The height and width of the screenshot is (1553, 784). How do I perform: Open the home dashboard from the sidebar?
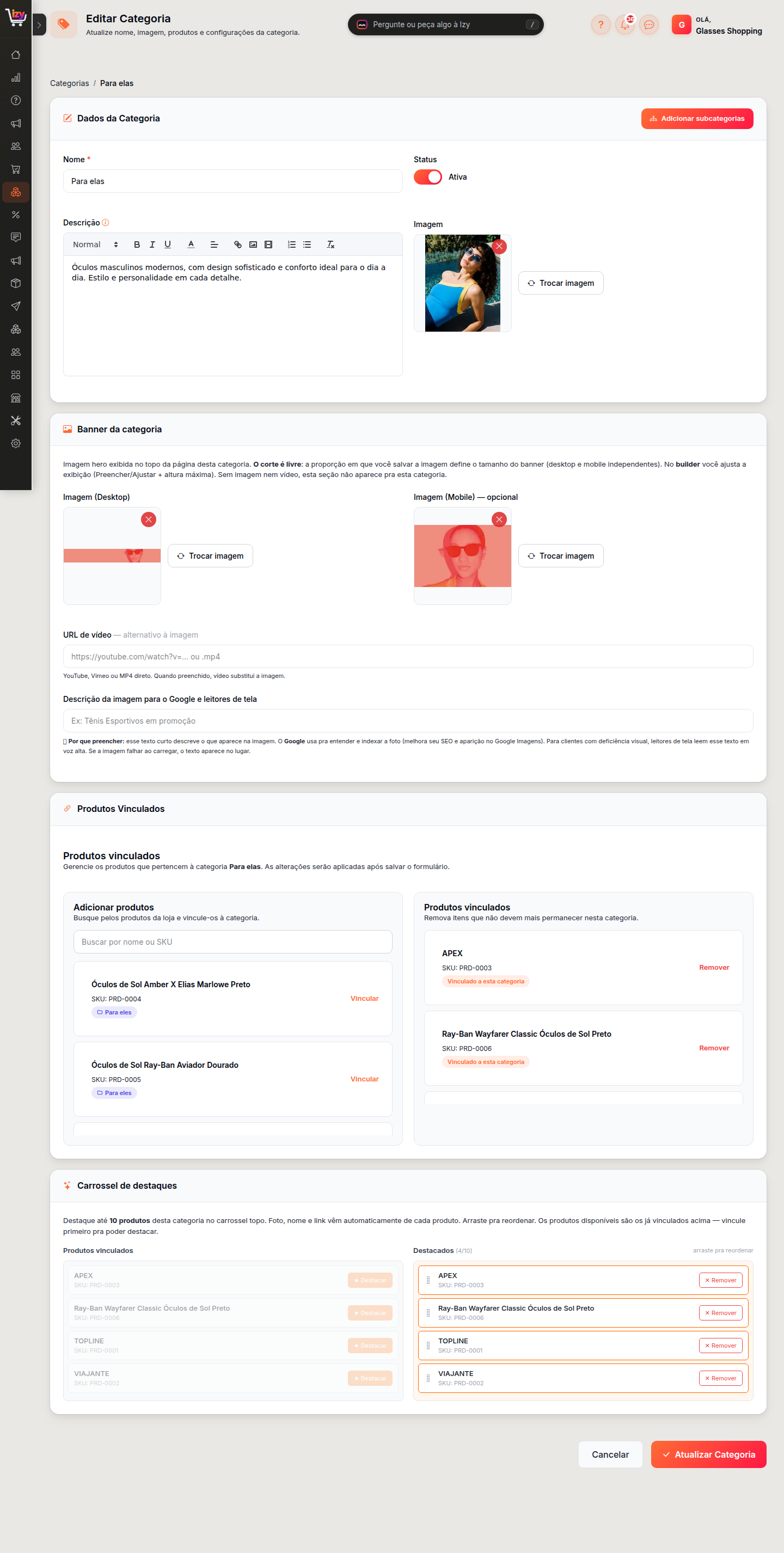pos(16,55)
